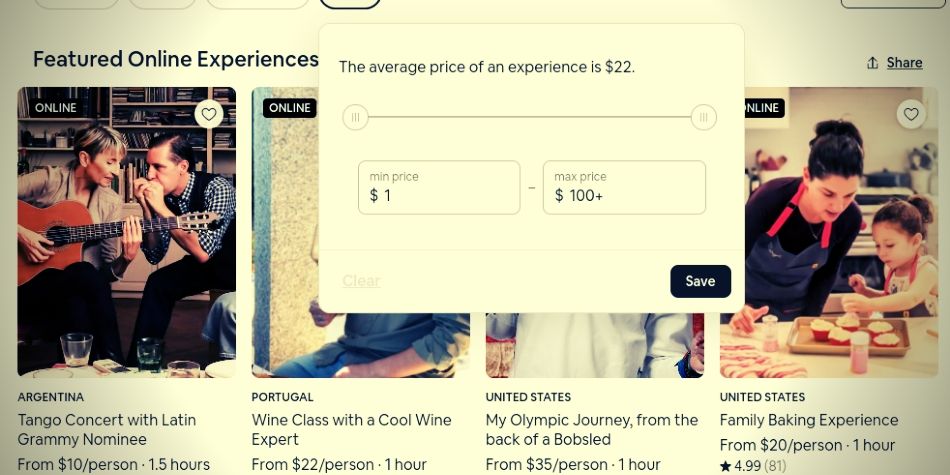Click the rating star under Family Baking
Screen dimensions: 950x475
(x=726, y=466)
